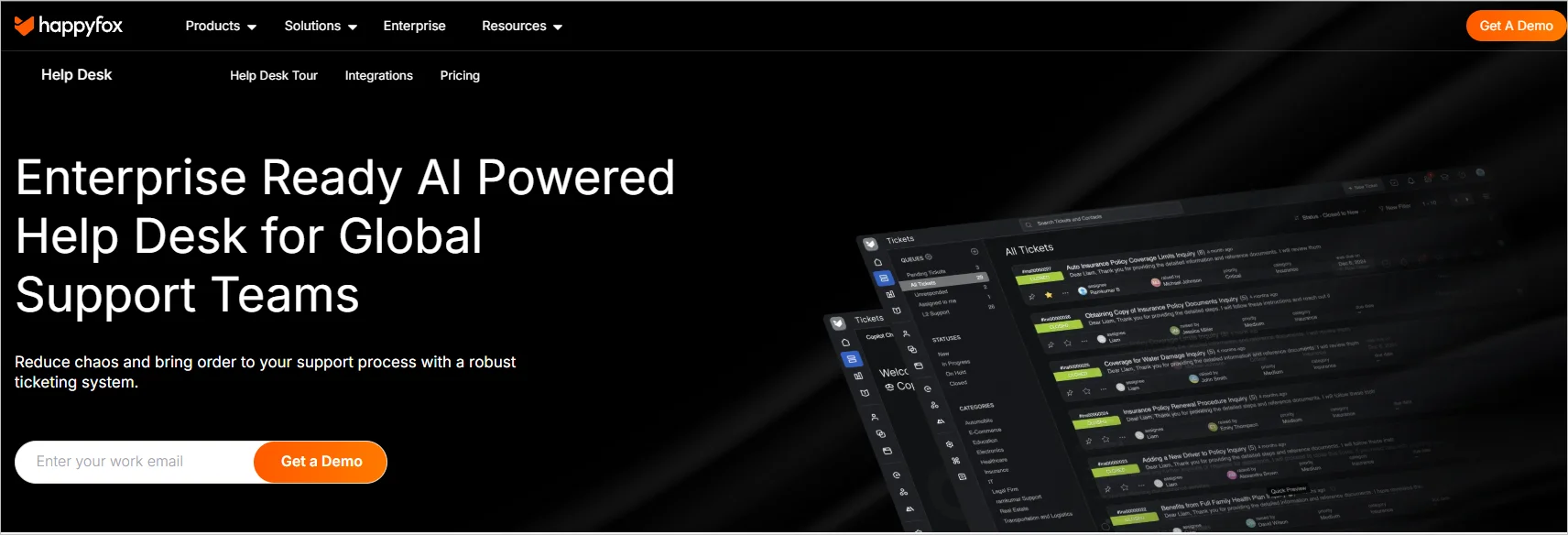Open Help Desk Tour
Viewport: 1568px width, 535px height.
(x=274, y=76)
